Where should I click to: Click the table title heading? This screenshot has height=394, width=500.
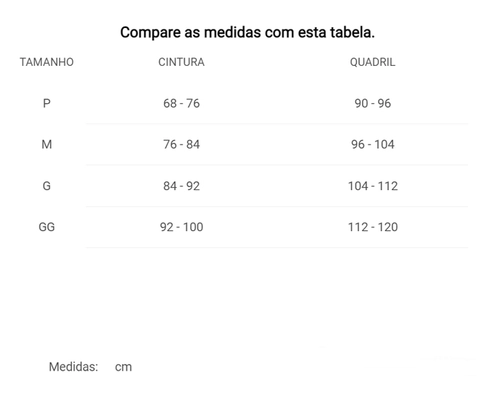[247, 32]
